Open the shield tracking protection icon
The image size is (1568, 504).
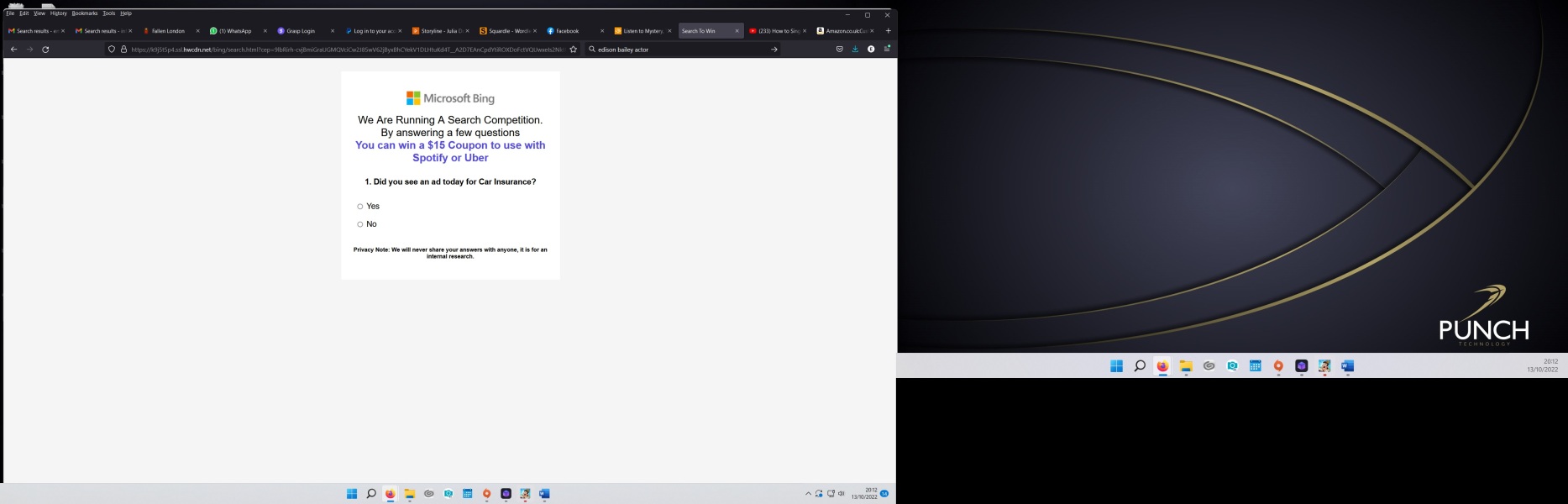click(112, 50)
